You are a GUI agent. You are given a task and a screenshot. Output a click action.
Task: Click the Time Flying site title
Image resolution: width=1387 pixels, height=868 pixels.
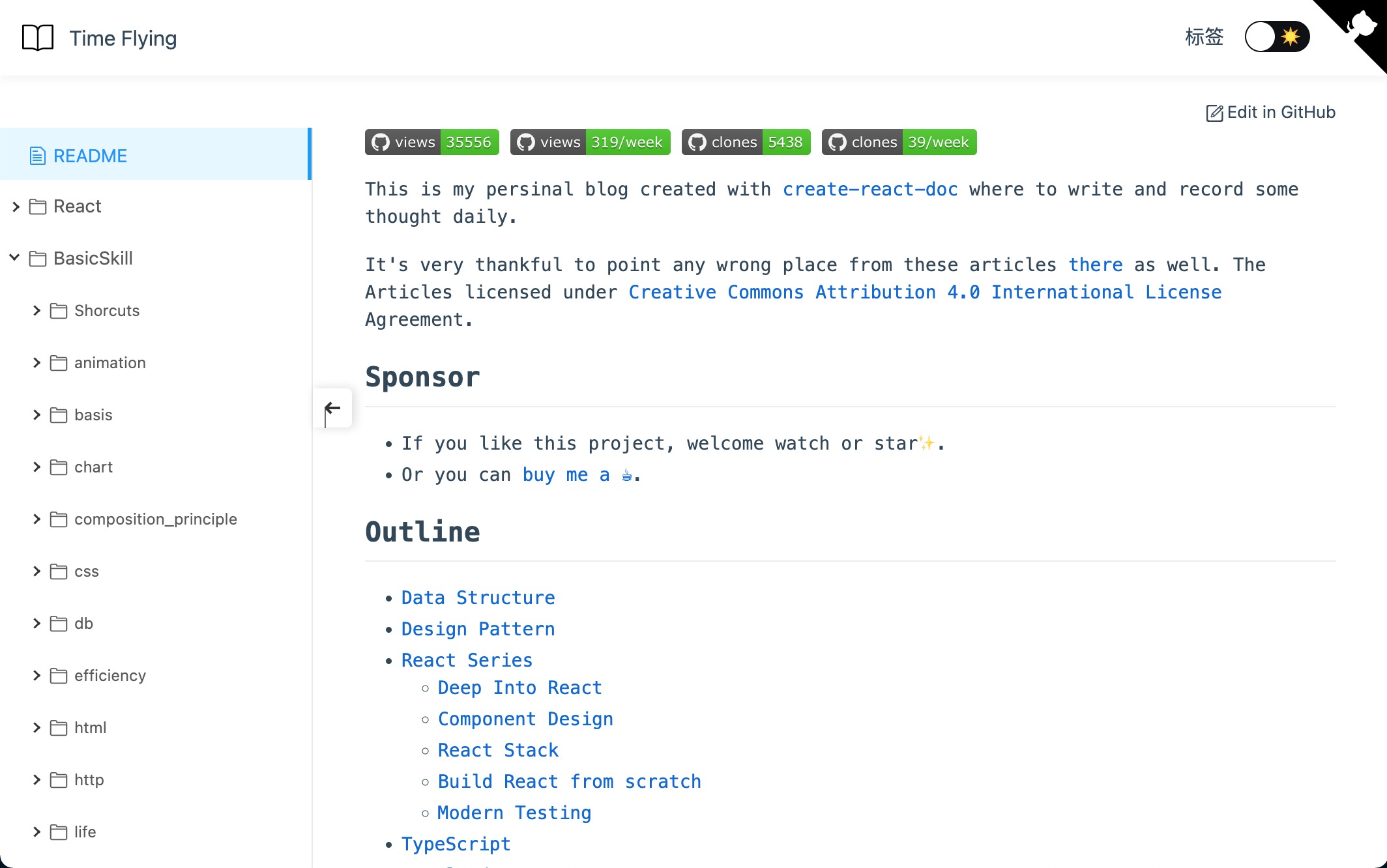(123, 38)
